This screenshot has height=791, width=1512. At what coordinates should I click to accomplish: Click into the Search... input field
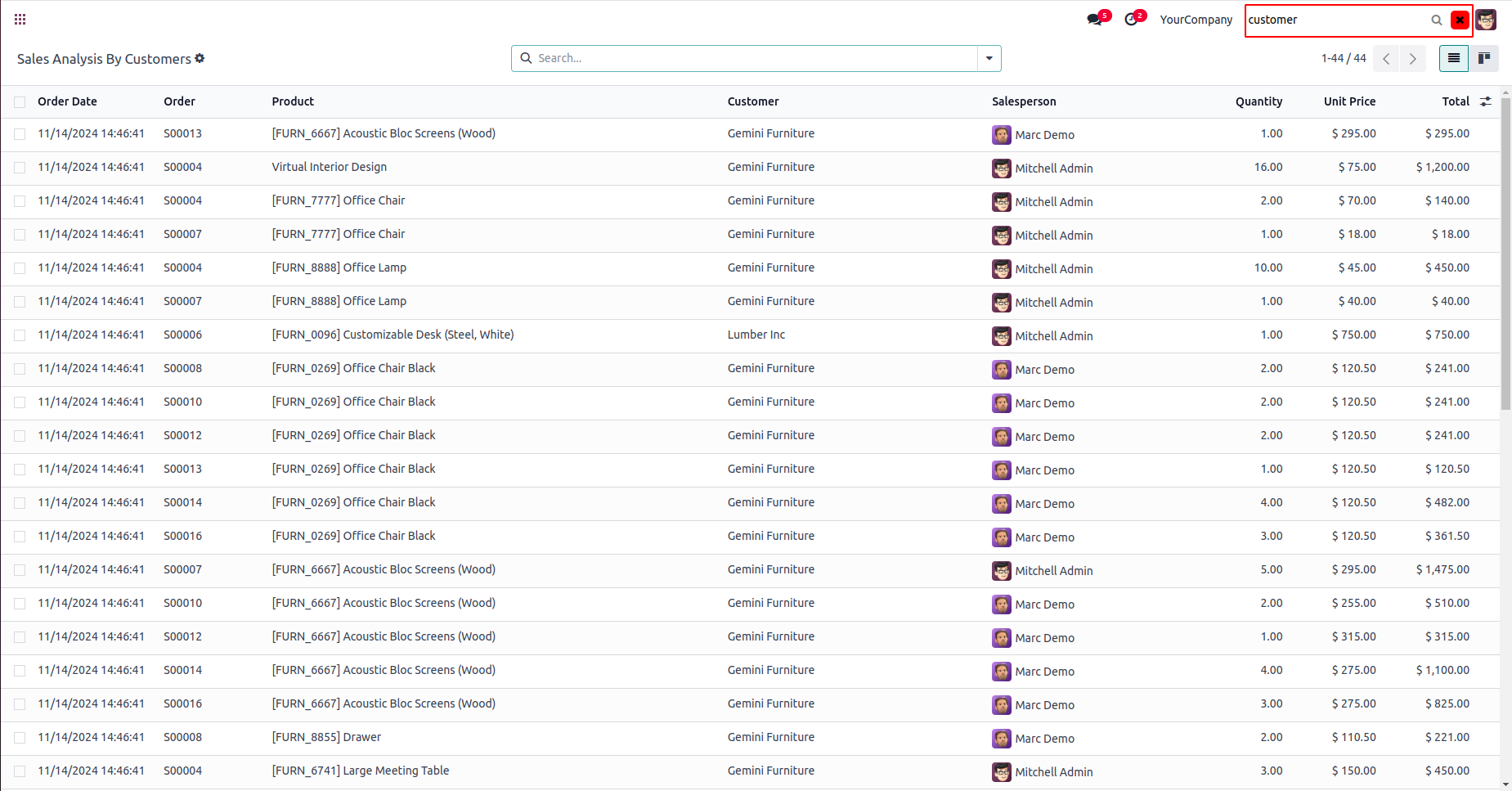(752, 59)
